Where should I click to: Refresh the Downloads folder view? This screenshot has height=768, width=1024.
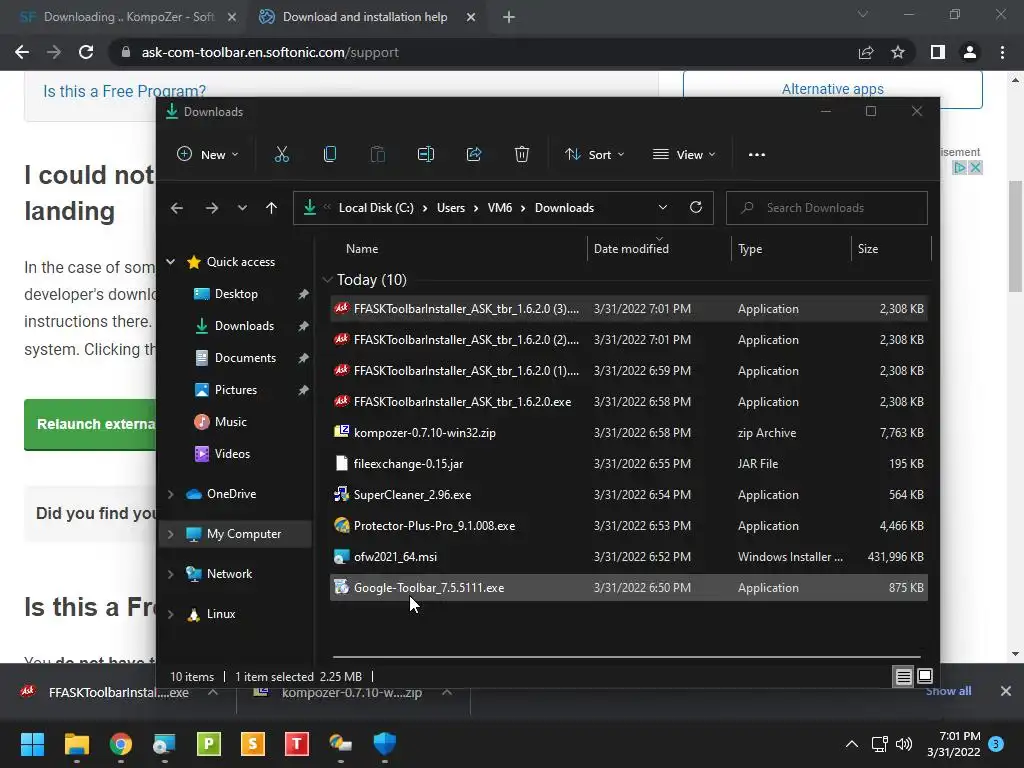(696, 208)
